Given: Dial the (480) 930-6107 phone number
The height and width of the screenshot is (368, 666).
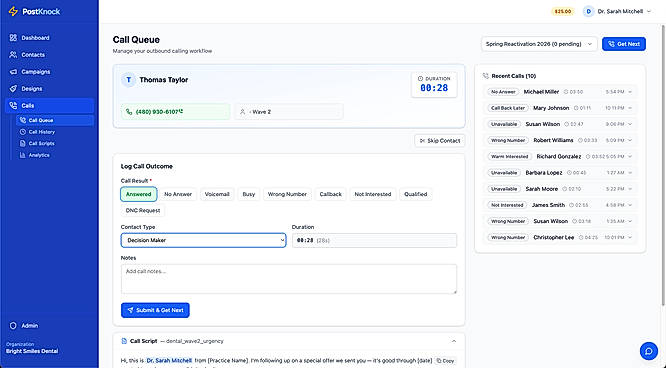Looking at the screenshot, I should pyautogui.click(x=175, y=112).
